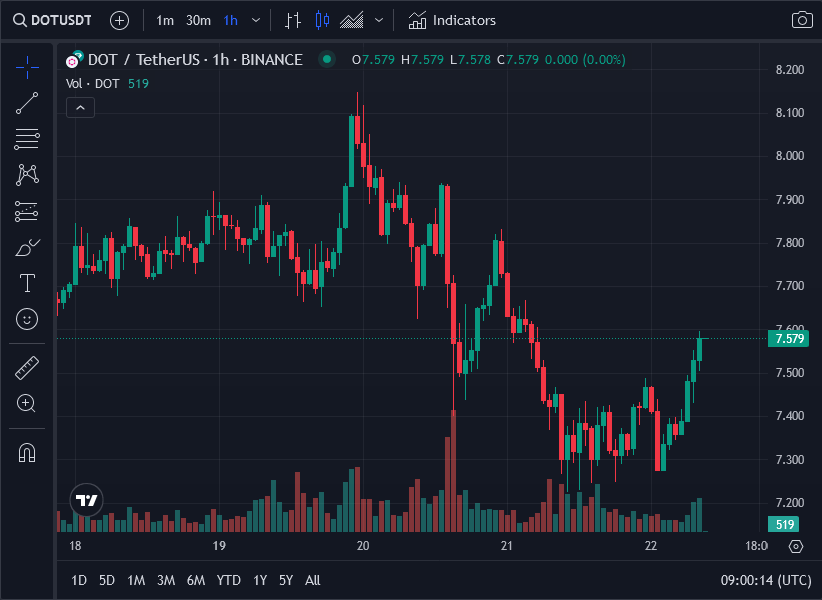The height and width of the screenshot is (600, 822).
Task: Select the brush drawing tool
Action: [x=26, y=246]
